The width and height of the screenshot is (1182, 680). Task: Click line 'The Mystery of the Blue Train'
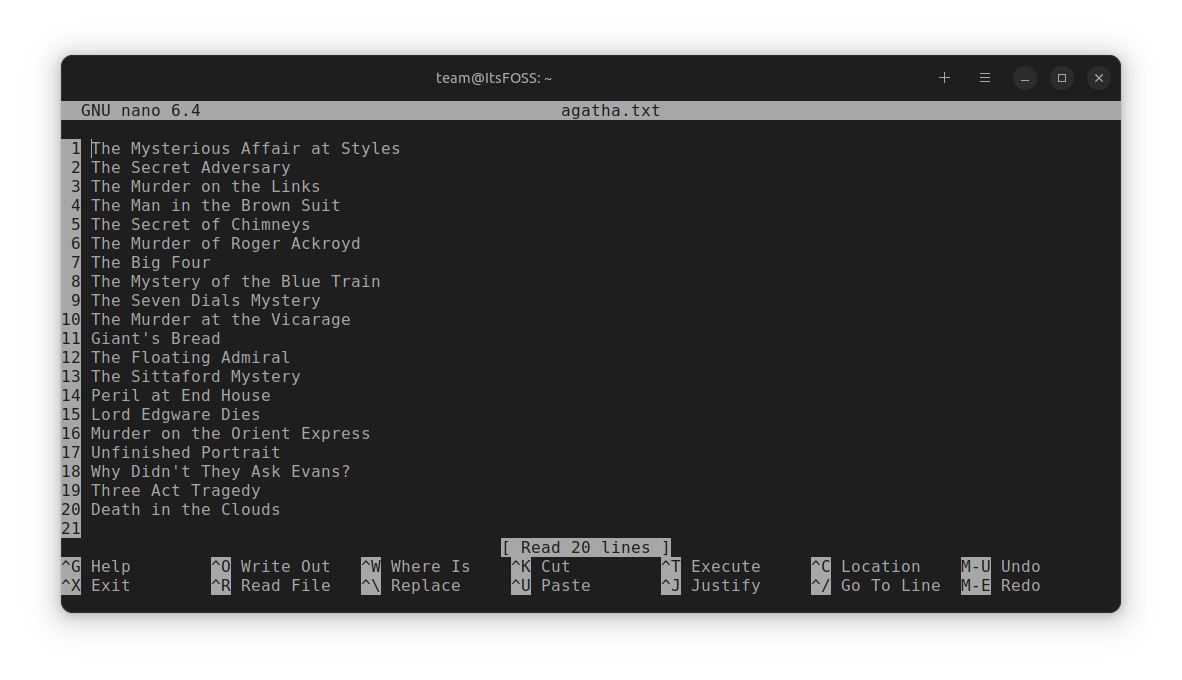(236, 281)
